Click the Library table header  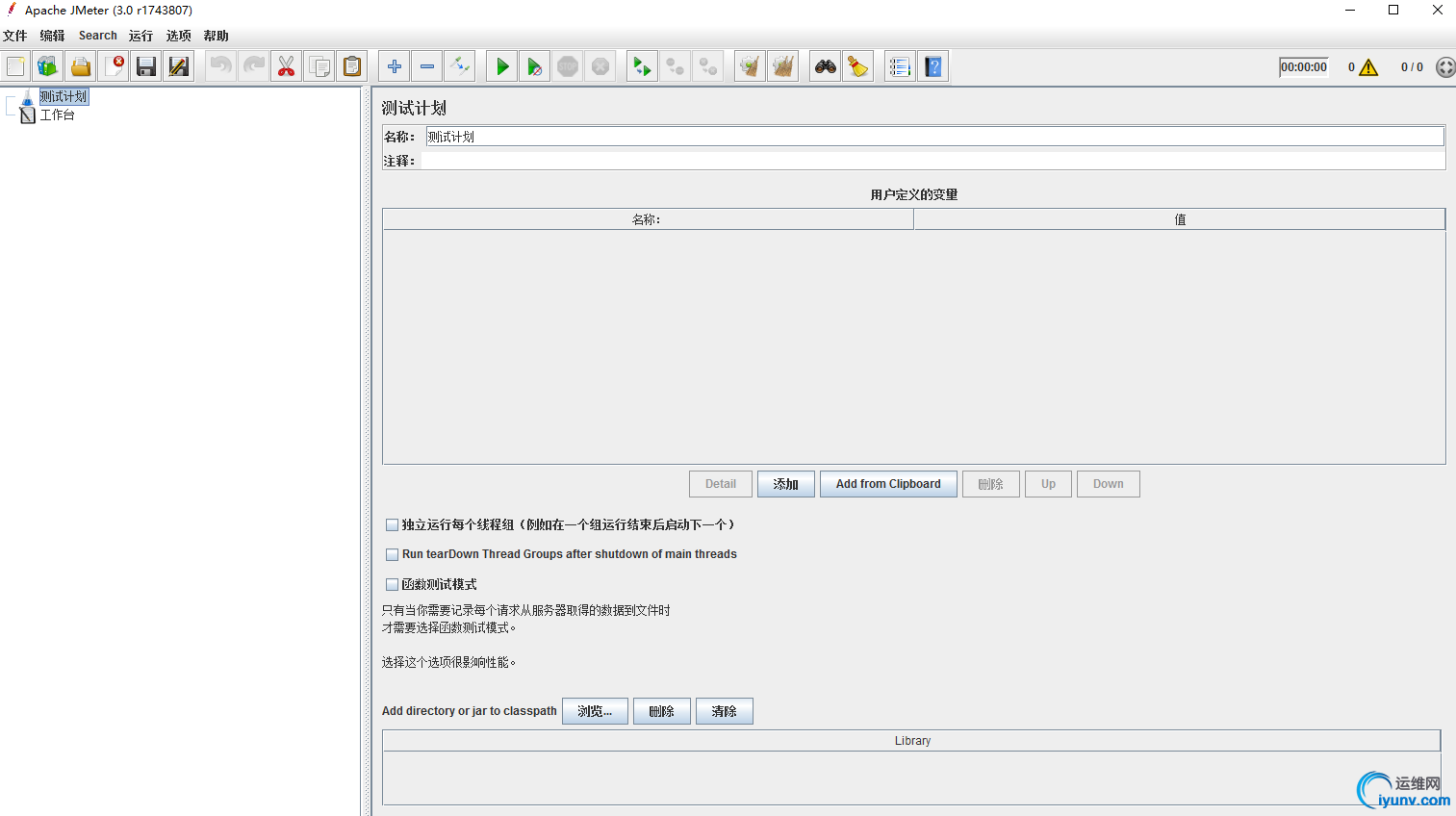[911, 741]
